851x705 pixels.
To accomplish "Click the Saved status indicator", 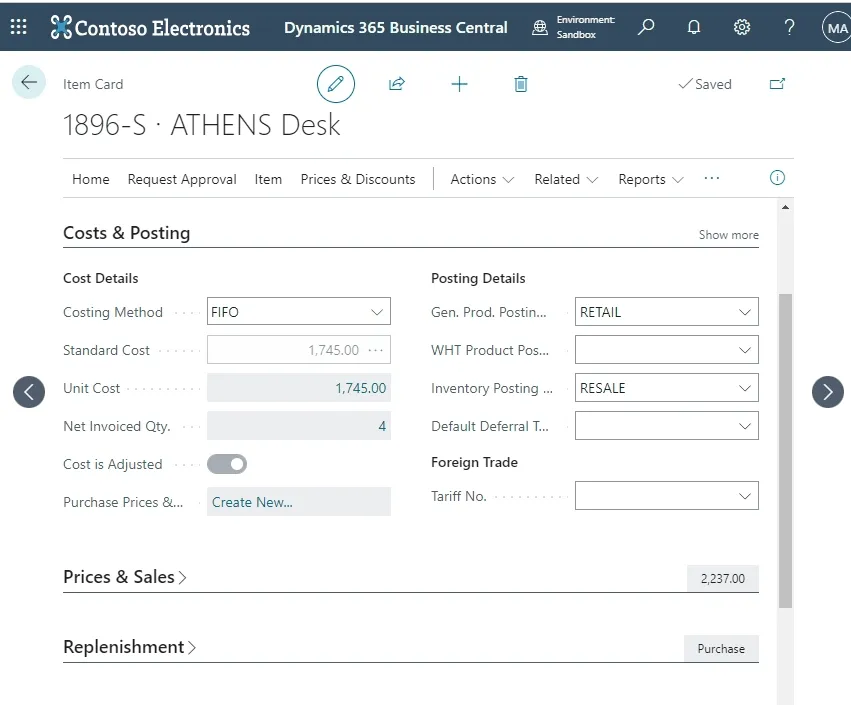I will tap(705, 84).
